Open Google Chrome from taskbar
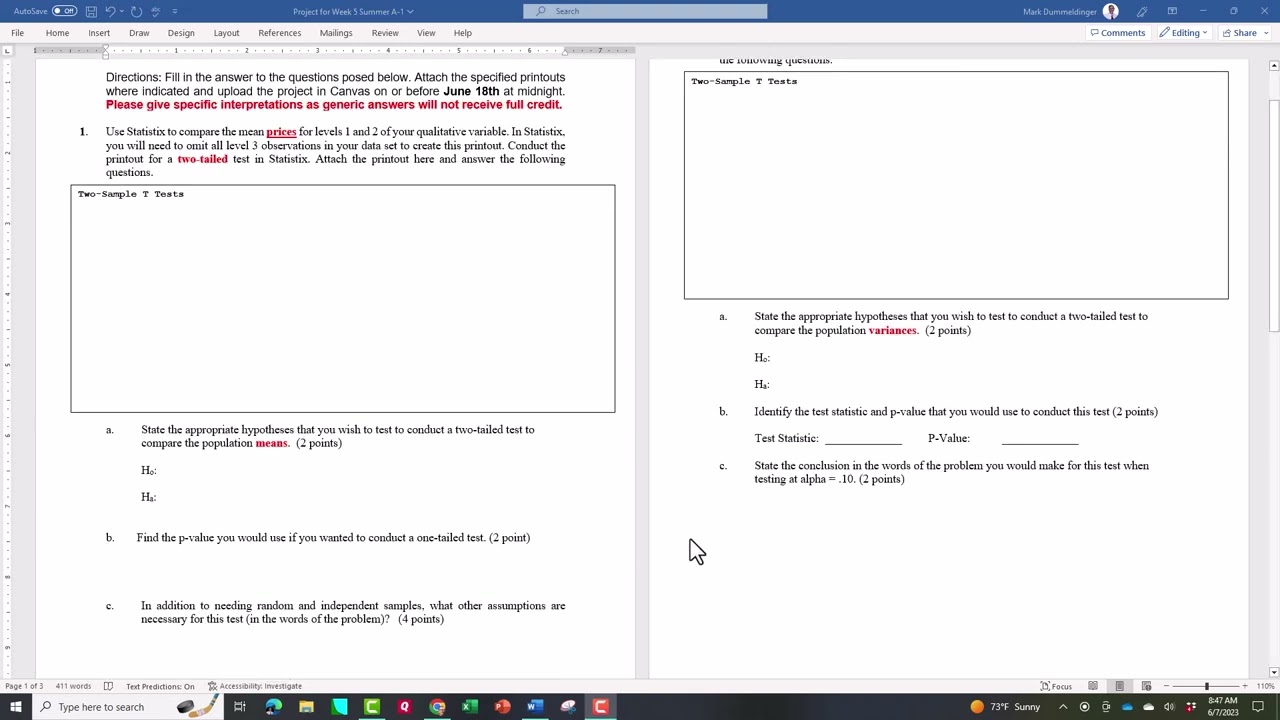The width and height of the screenshot is (1280, 720). point(437,707)
